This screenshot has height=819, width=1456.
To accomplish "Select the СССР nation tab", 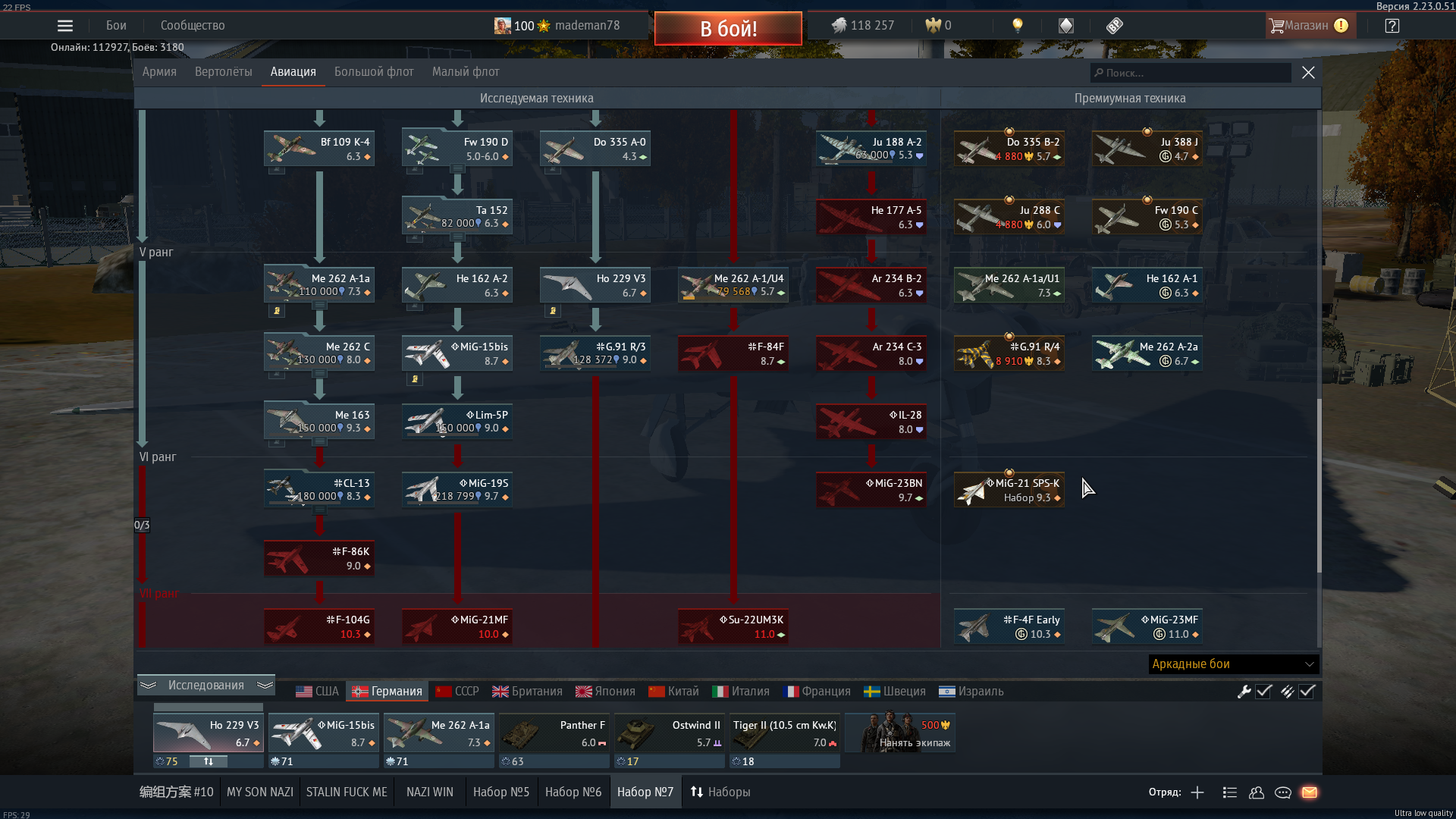I will [457, 692].
